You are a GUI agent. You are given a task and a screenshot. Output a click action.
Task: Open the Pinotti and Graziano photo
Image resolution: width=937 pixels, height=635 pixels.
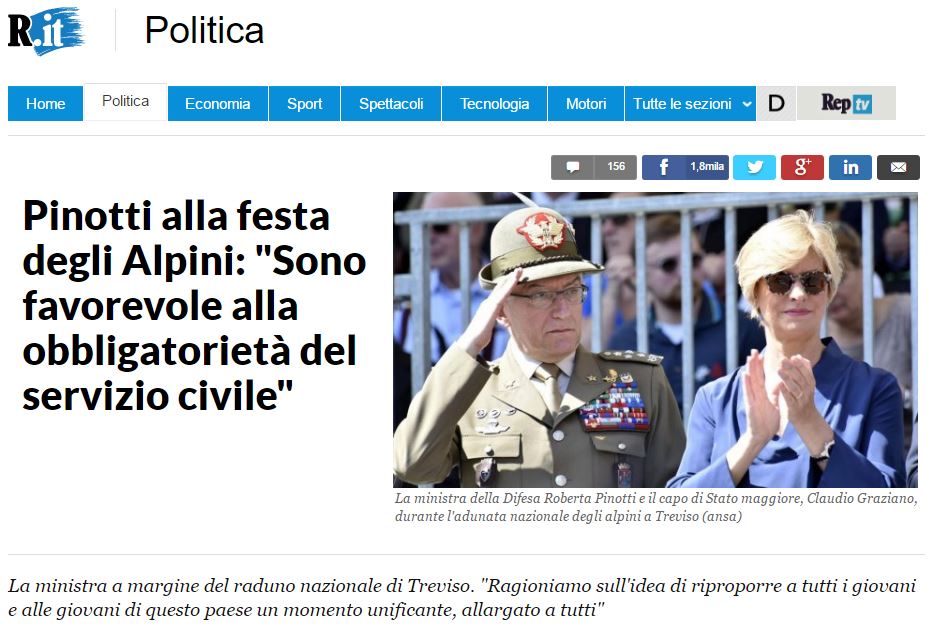(655, 339)
